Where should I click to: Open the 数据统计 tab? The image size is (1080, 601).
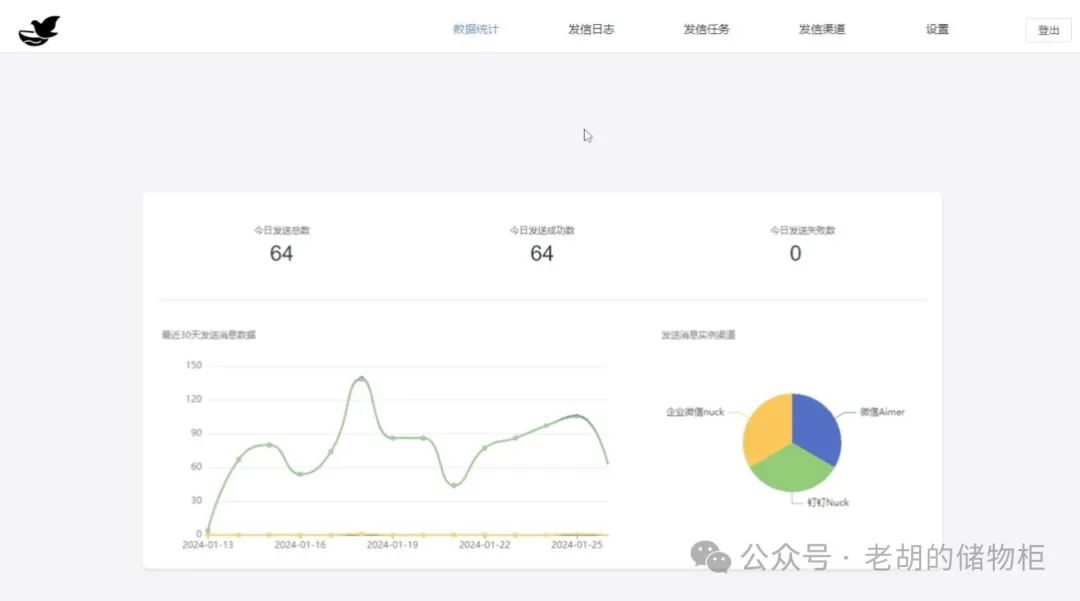point(475,30)
